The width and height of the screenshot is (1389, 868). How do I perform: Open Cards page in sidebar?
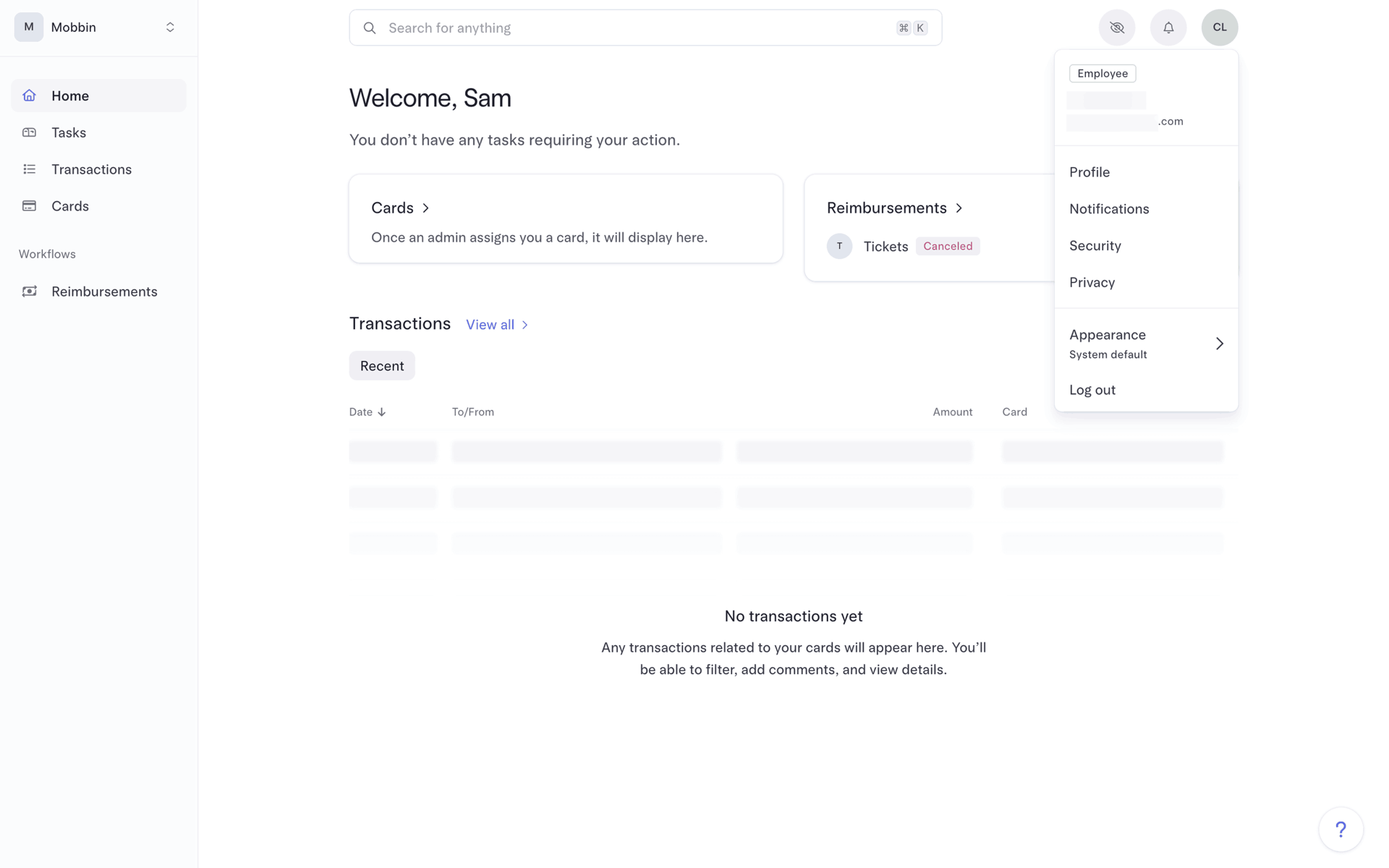[x=98, y=206]
